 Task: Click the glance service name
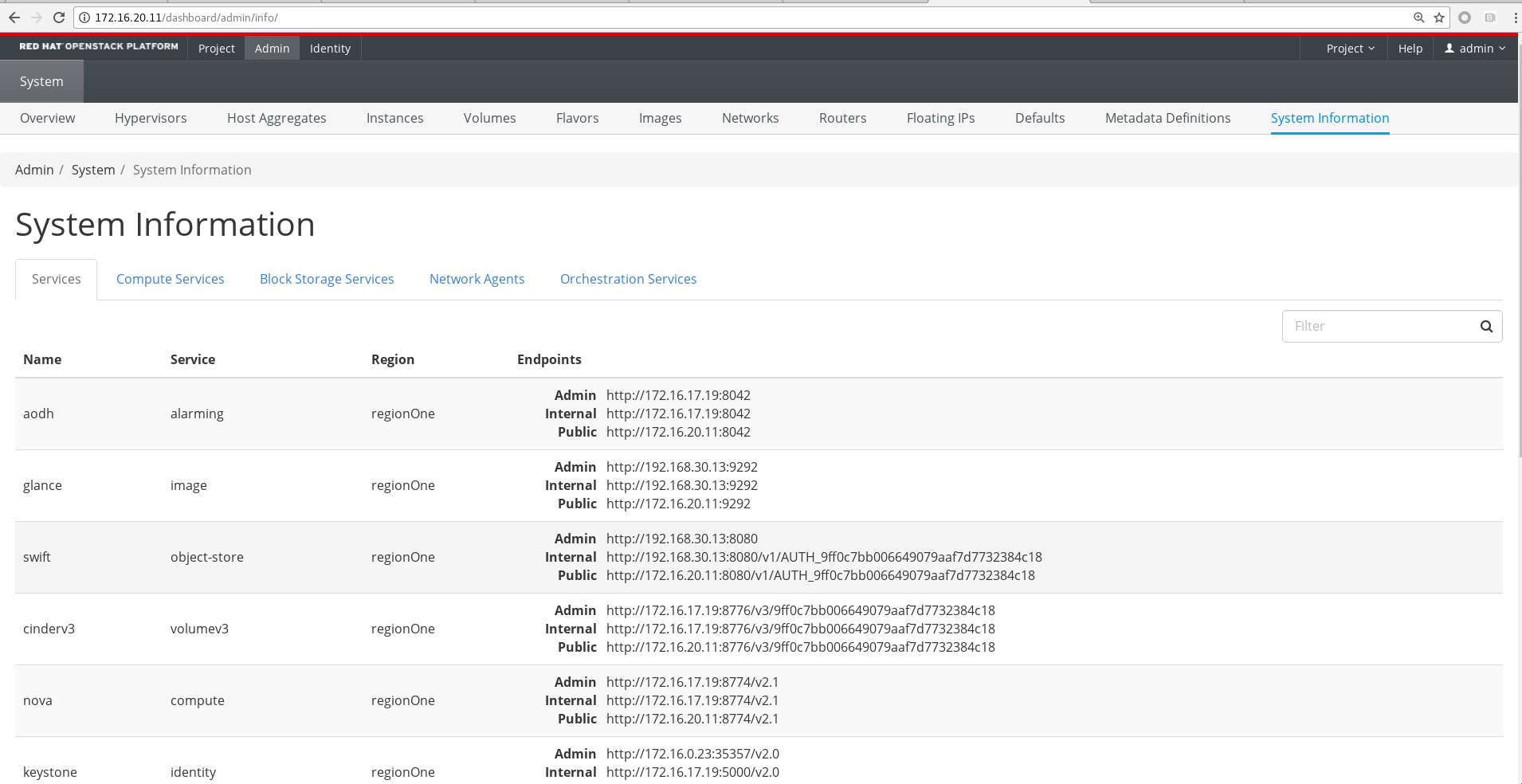click(42, 485)
